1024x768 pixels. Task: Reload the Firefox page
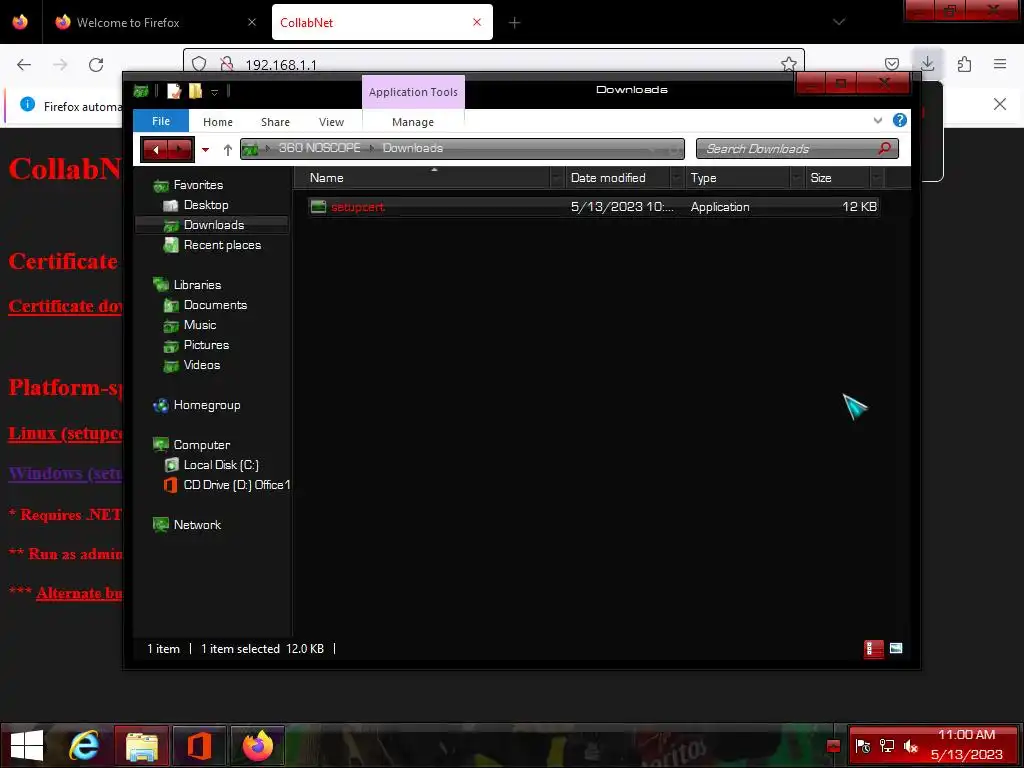tap(96, 65)
